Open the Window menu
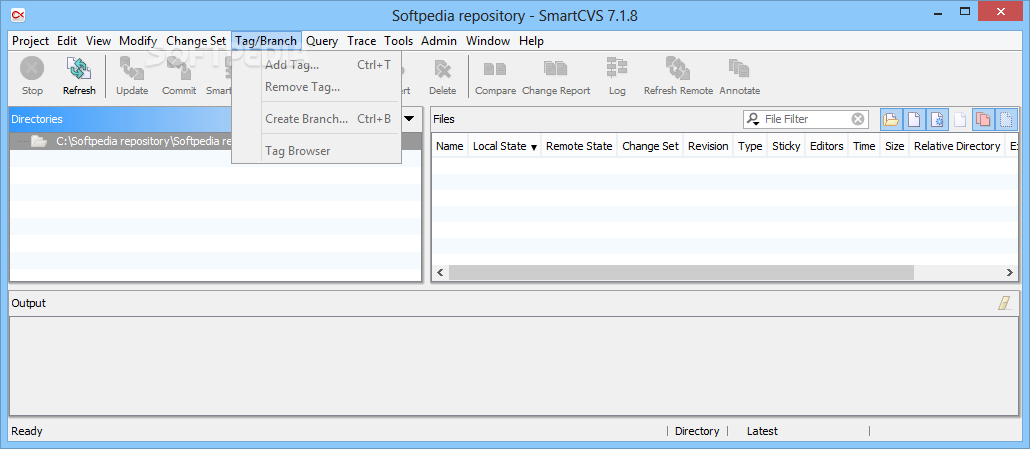The image size is (1030, 449). (x=488, y=41)
